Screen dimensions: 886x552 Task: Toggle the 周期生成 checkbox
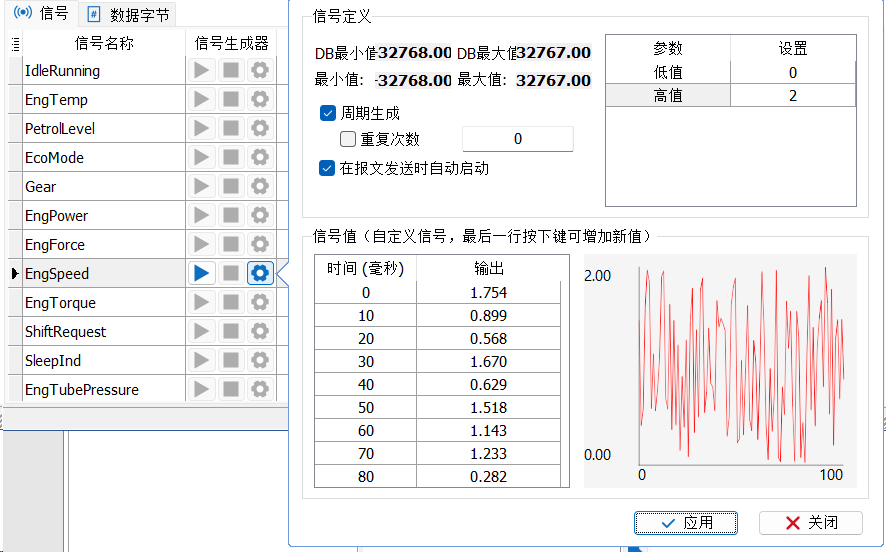pos(328,114)
